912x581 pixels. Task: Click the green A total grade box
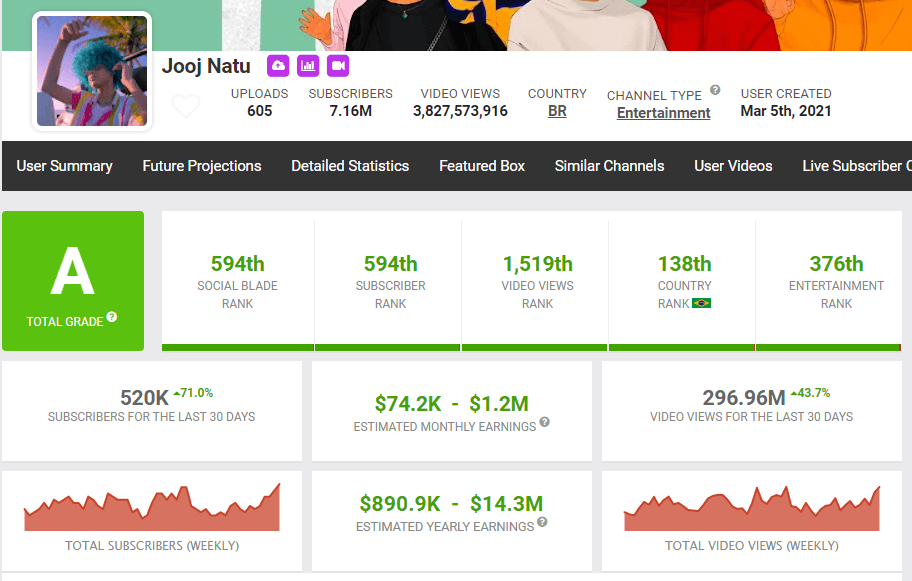pyautogui.click(x=73, y=281)
